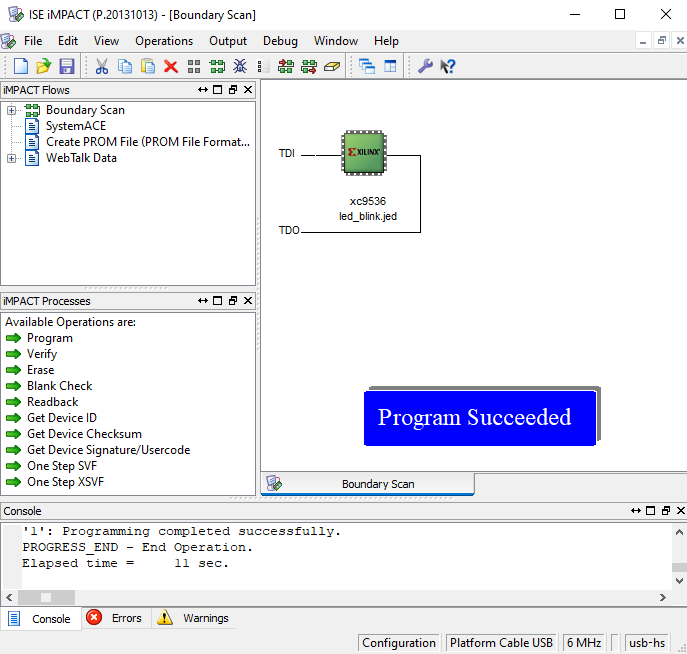
Task: Click the bug debug chain toolbar icon
Action: (240, 67)
